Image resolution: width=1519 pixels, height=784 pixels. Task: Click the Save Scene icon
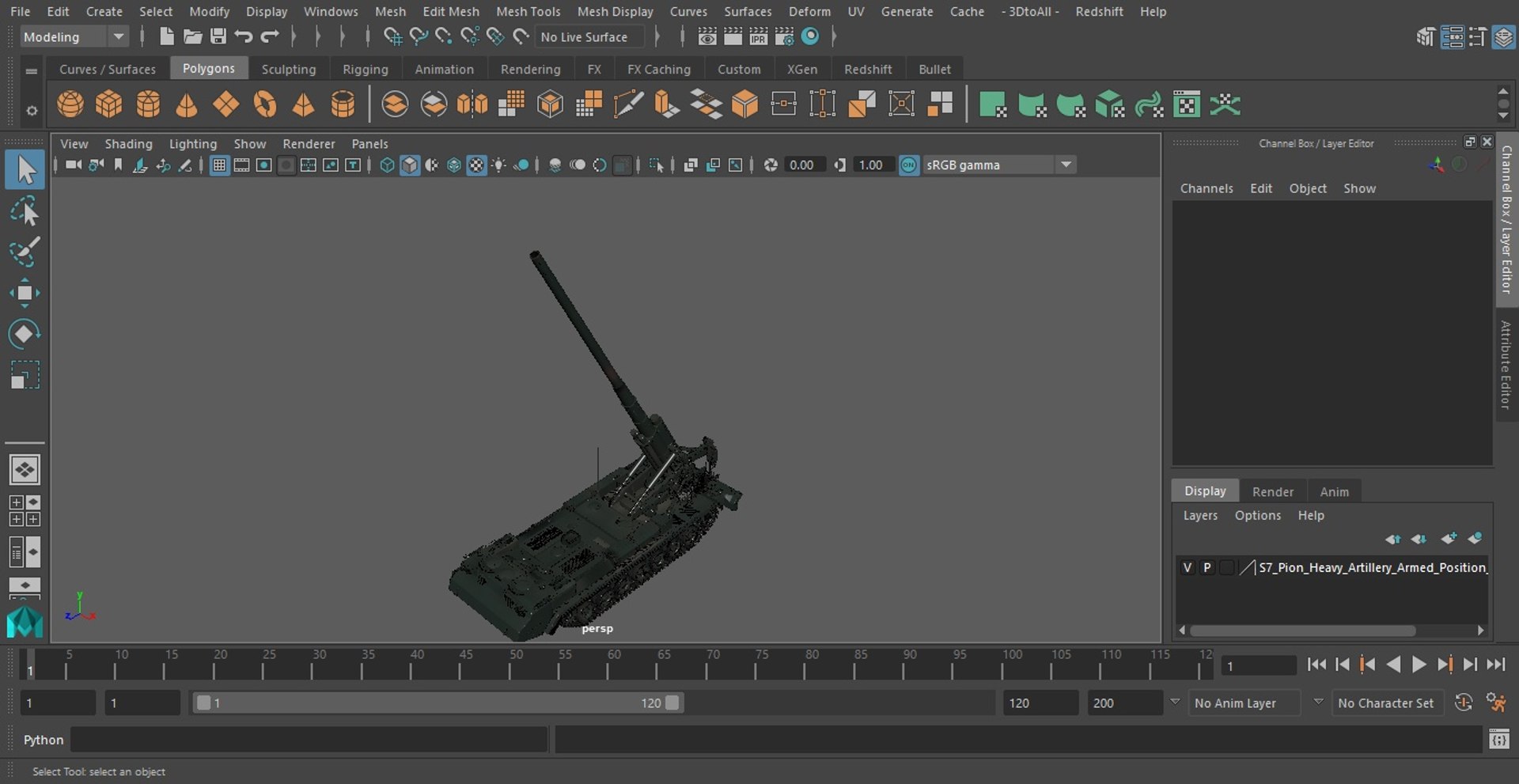point(218,36)
